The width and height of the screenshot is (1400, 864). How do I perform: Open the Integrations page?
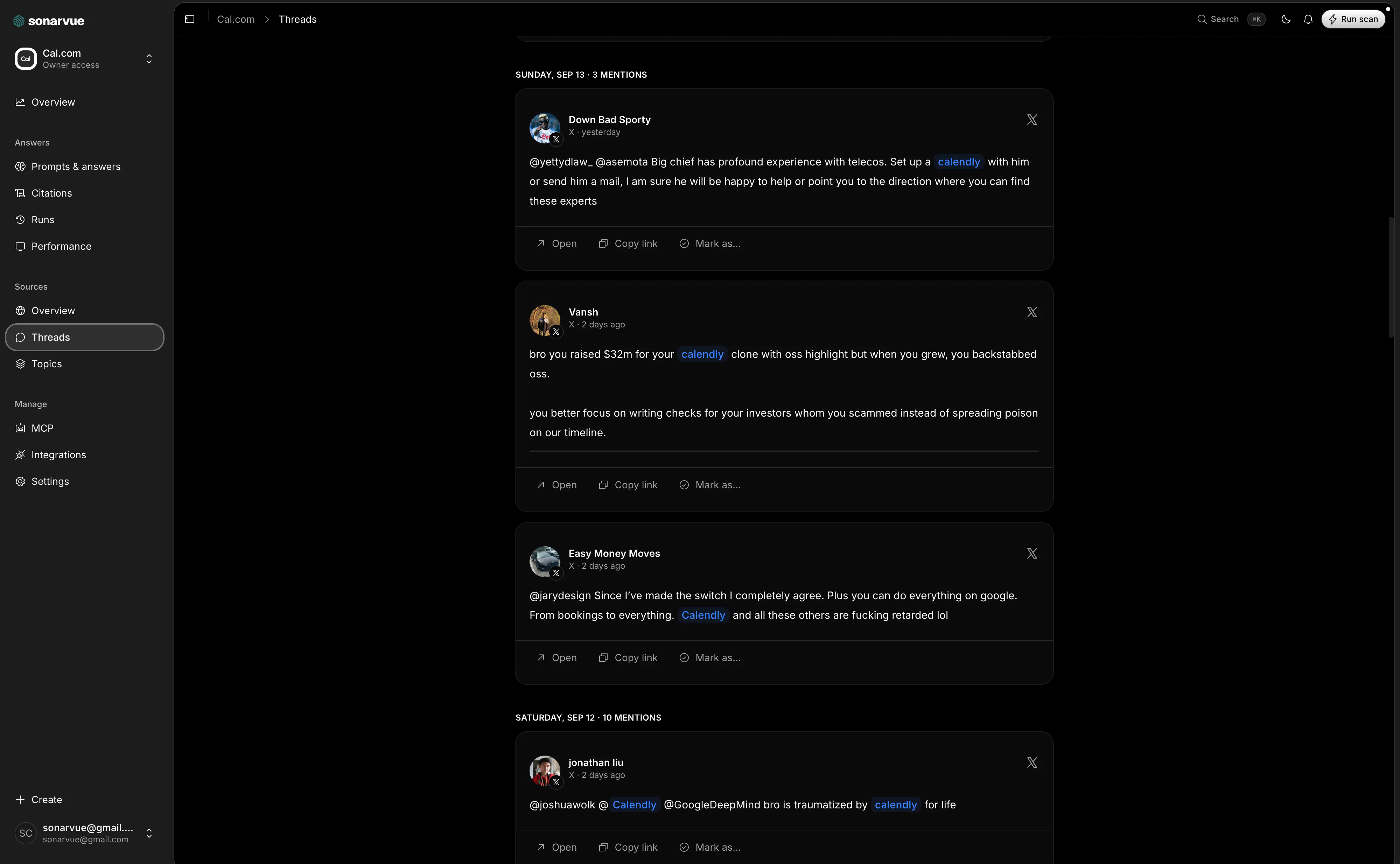click(x=85, y=455)
